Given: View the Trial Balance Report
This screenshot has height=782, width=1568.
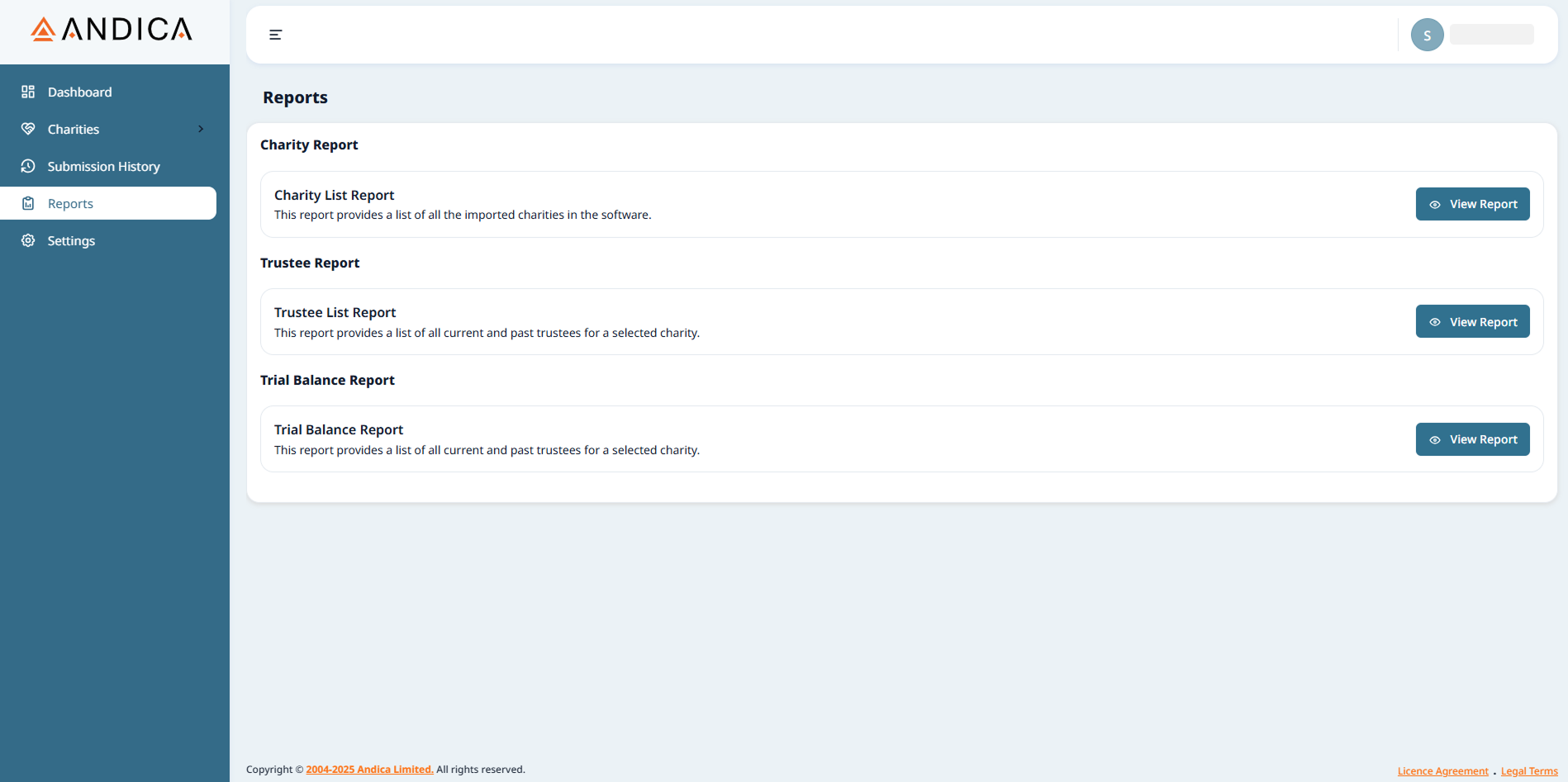Looking at the screenshot, I should coord(1472,438).
